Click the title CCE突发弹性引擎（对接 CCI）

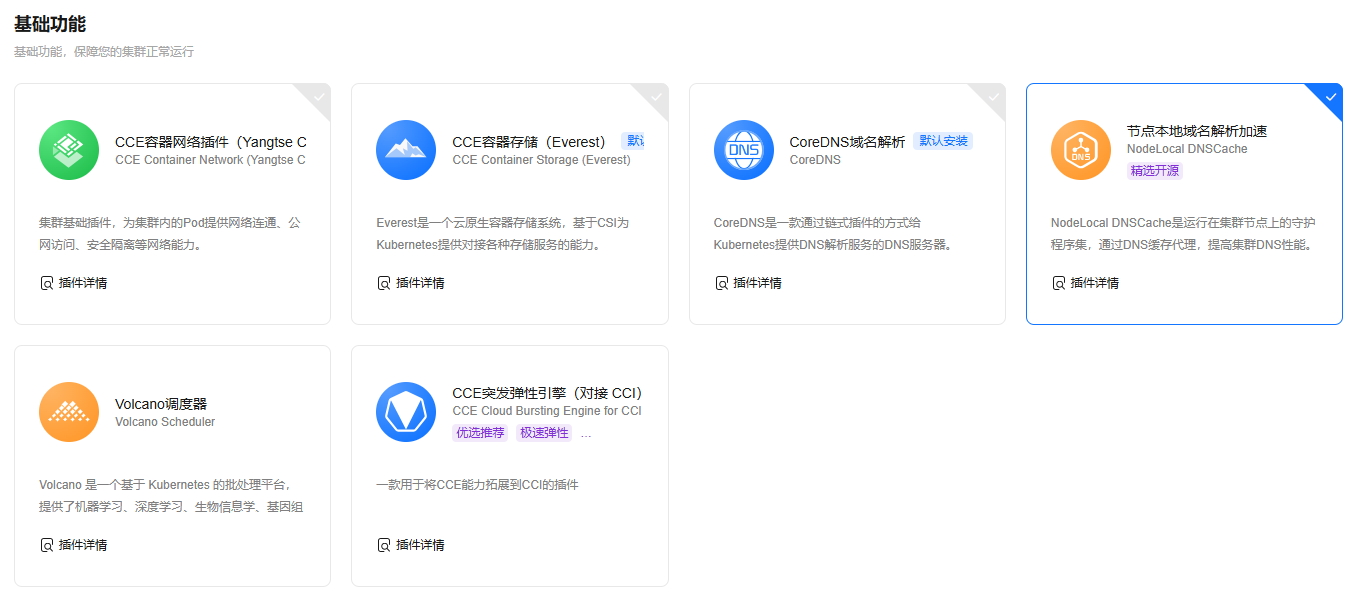tap(547, 393)
